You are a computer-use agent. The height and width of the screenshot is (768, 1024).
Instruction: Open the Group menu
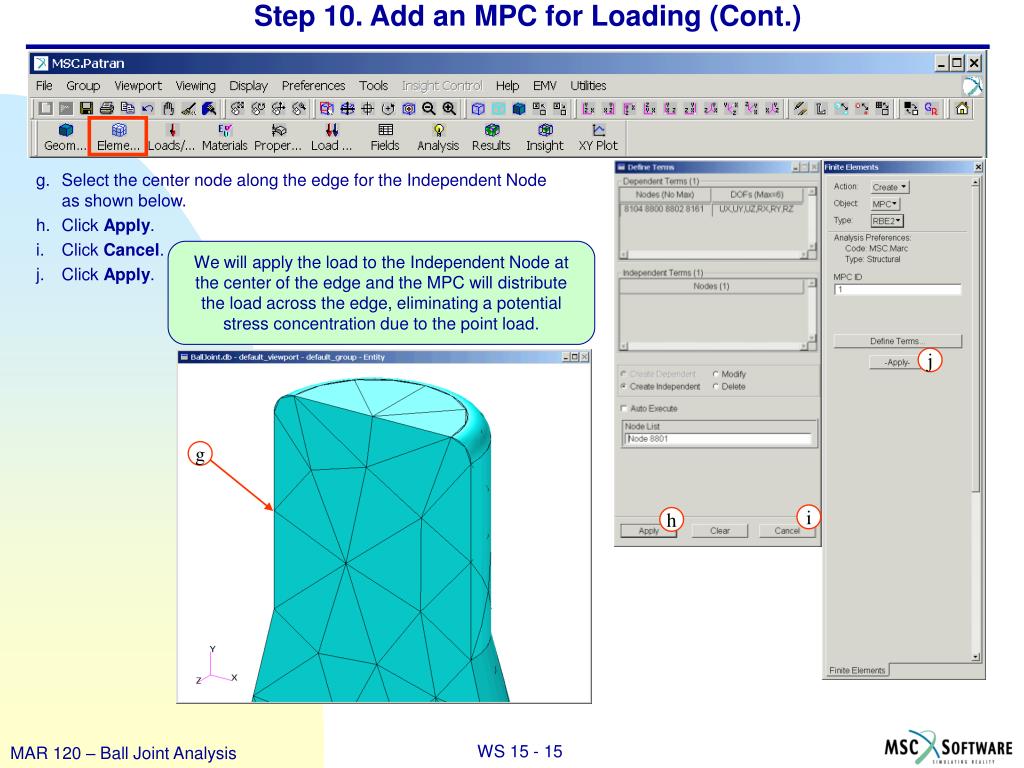(83, 86)
